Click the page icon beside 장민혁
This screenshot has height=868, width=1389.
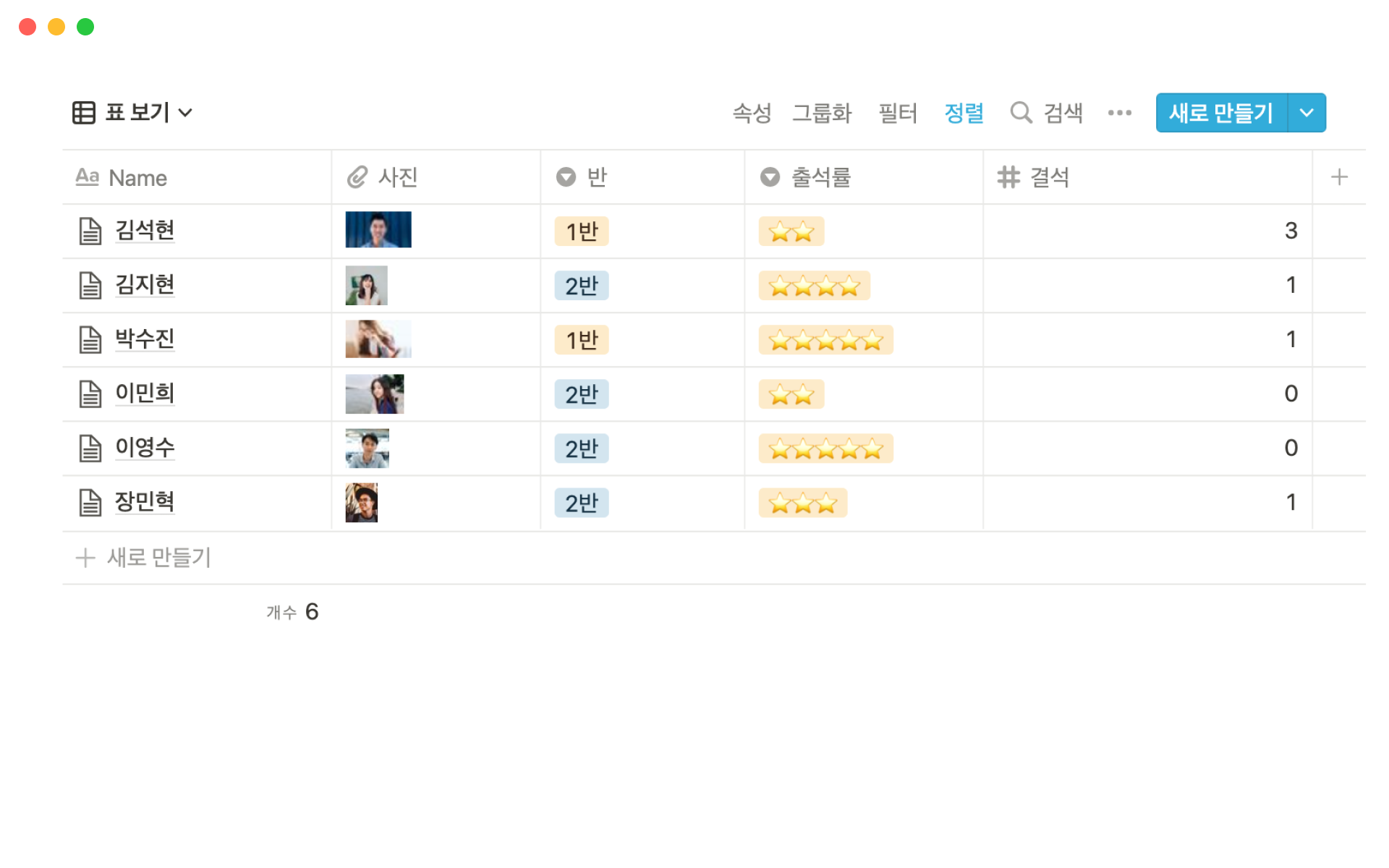click(x=90, y=503)
